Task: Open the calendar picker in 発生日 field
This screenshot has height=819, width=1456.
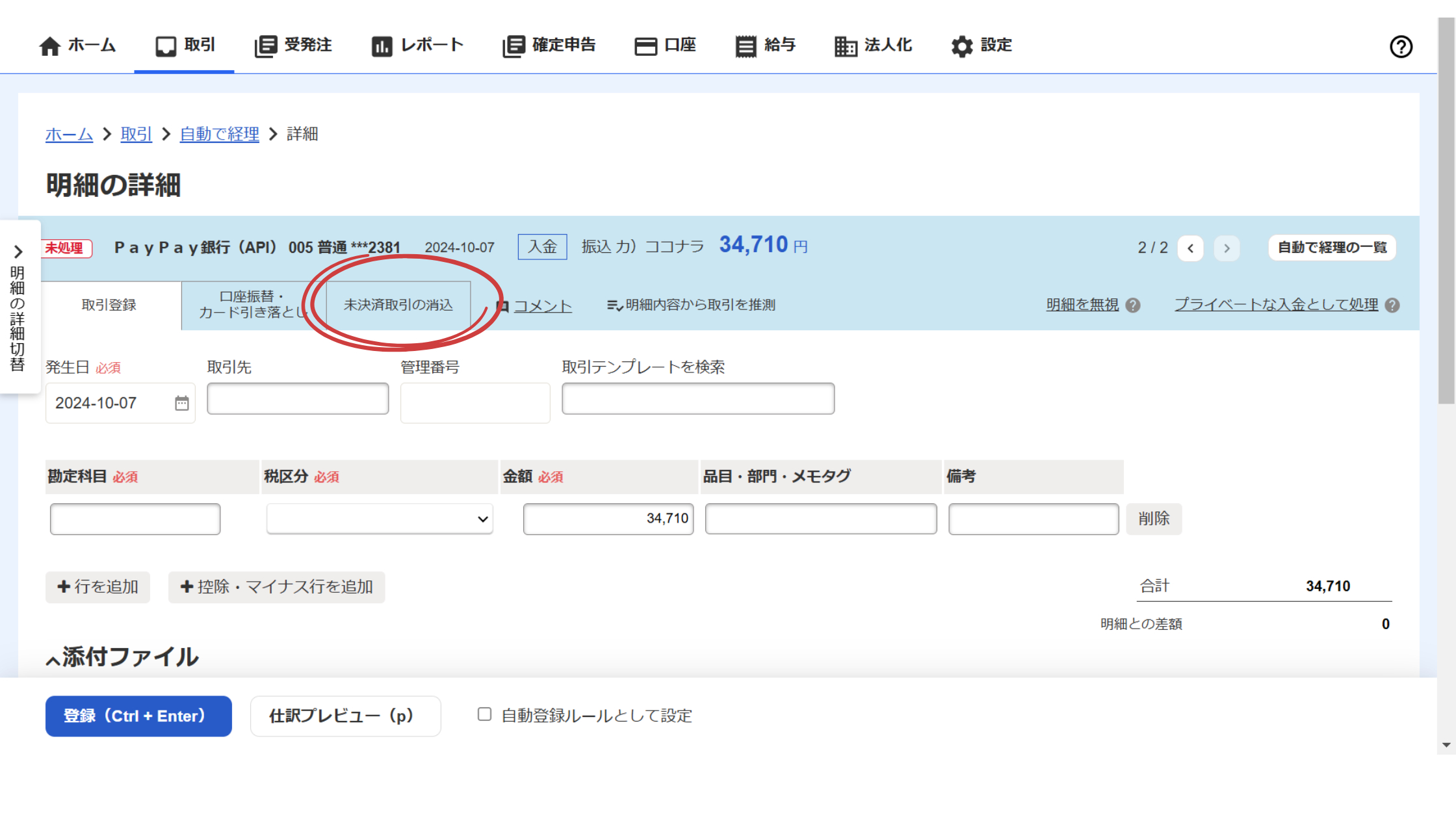Action: point(181,403)
